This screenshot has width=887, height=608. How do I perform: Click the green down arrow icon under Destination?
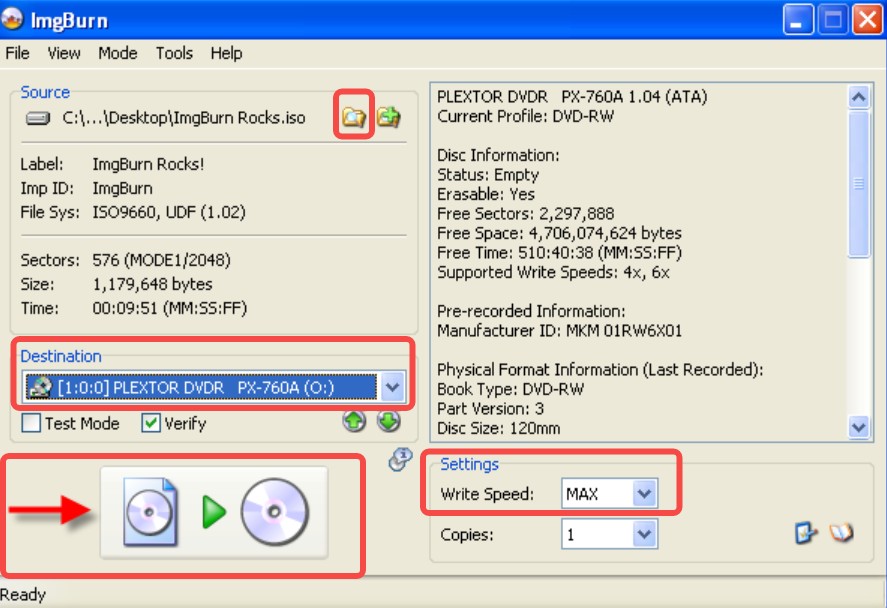[x=388, y=422]
